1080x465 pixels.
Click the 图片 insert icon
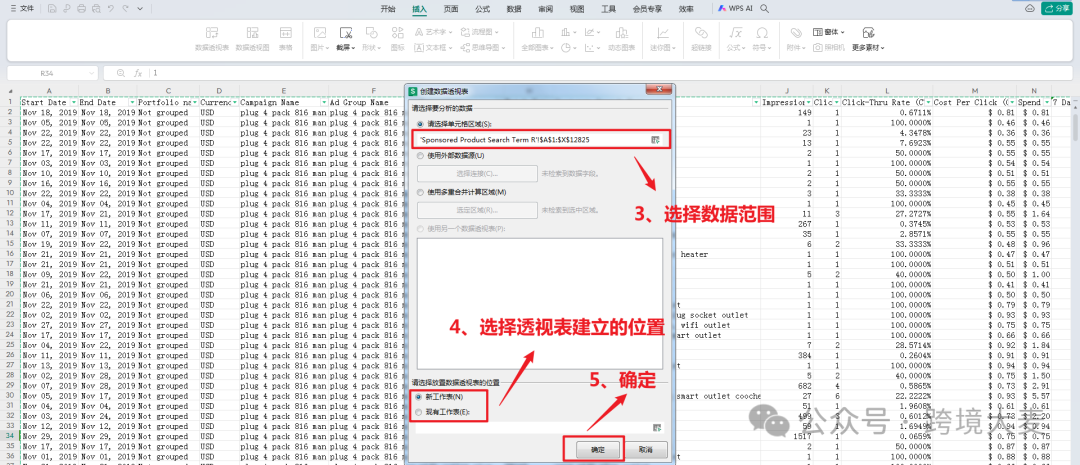[320, 32]
